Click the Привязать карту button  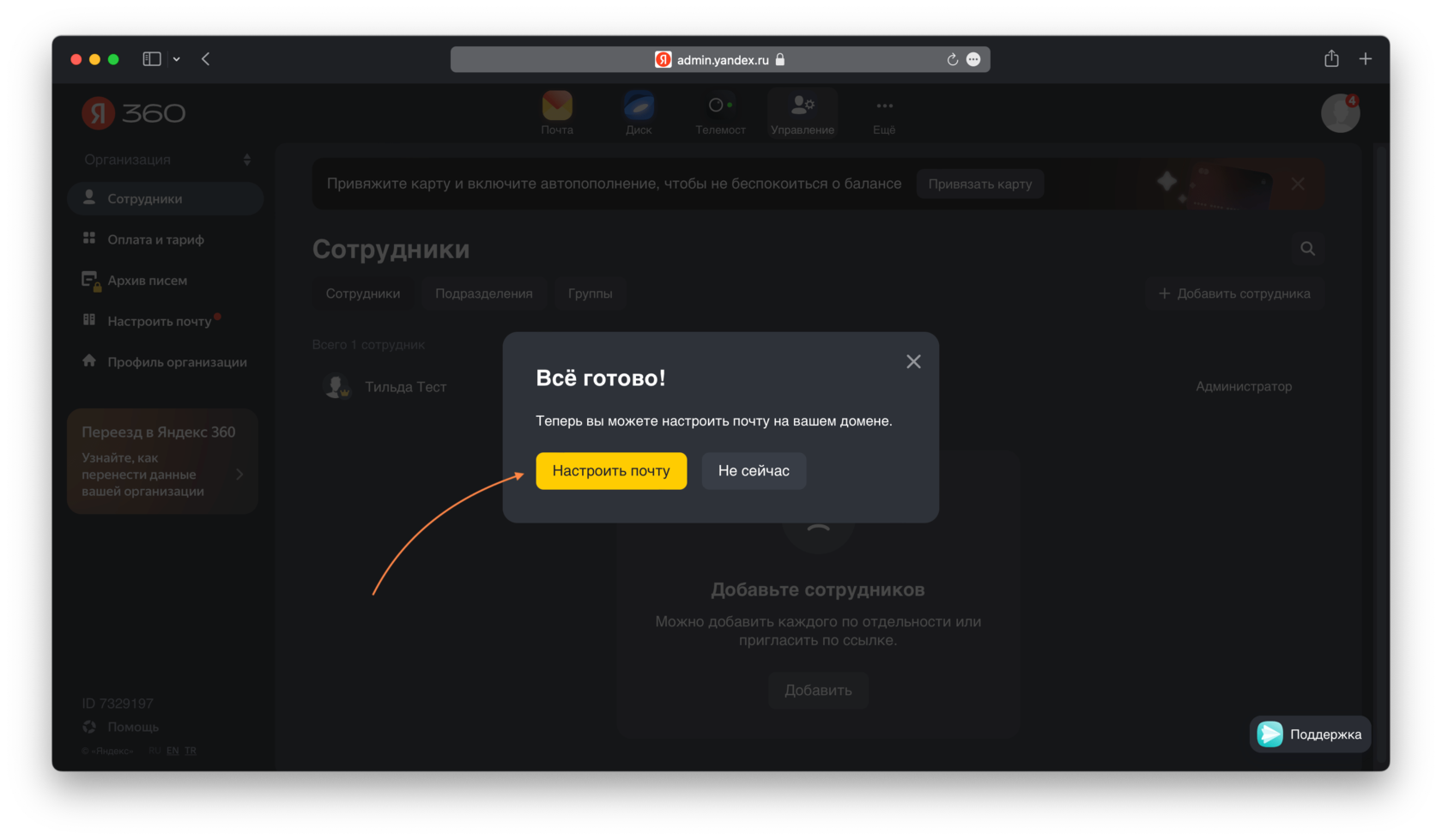980,184
